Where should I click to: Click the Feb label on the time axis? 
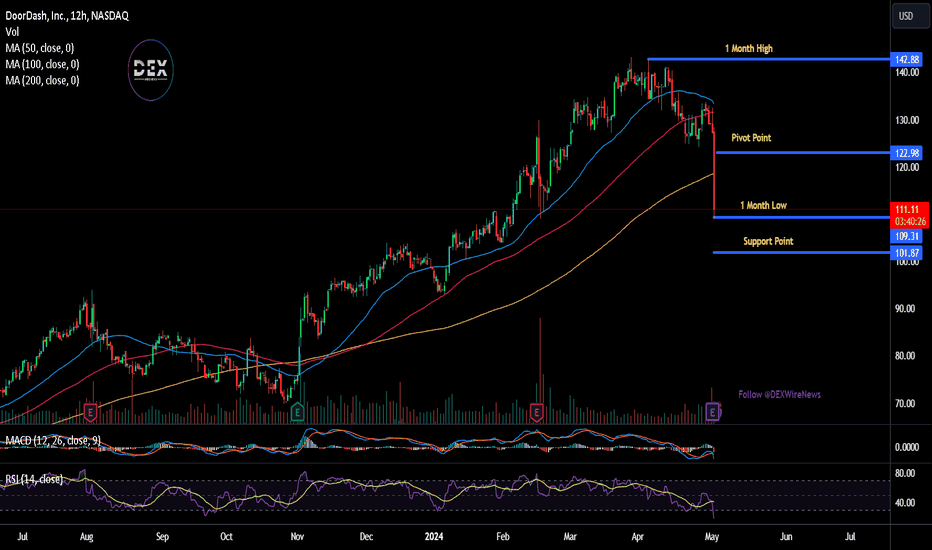click(x=503, y=537)
